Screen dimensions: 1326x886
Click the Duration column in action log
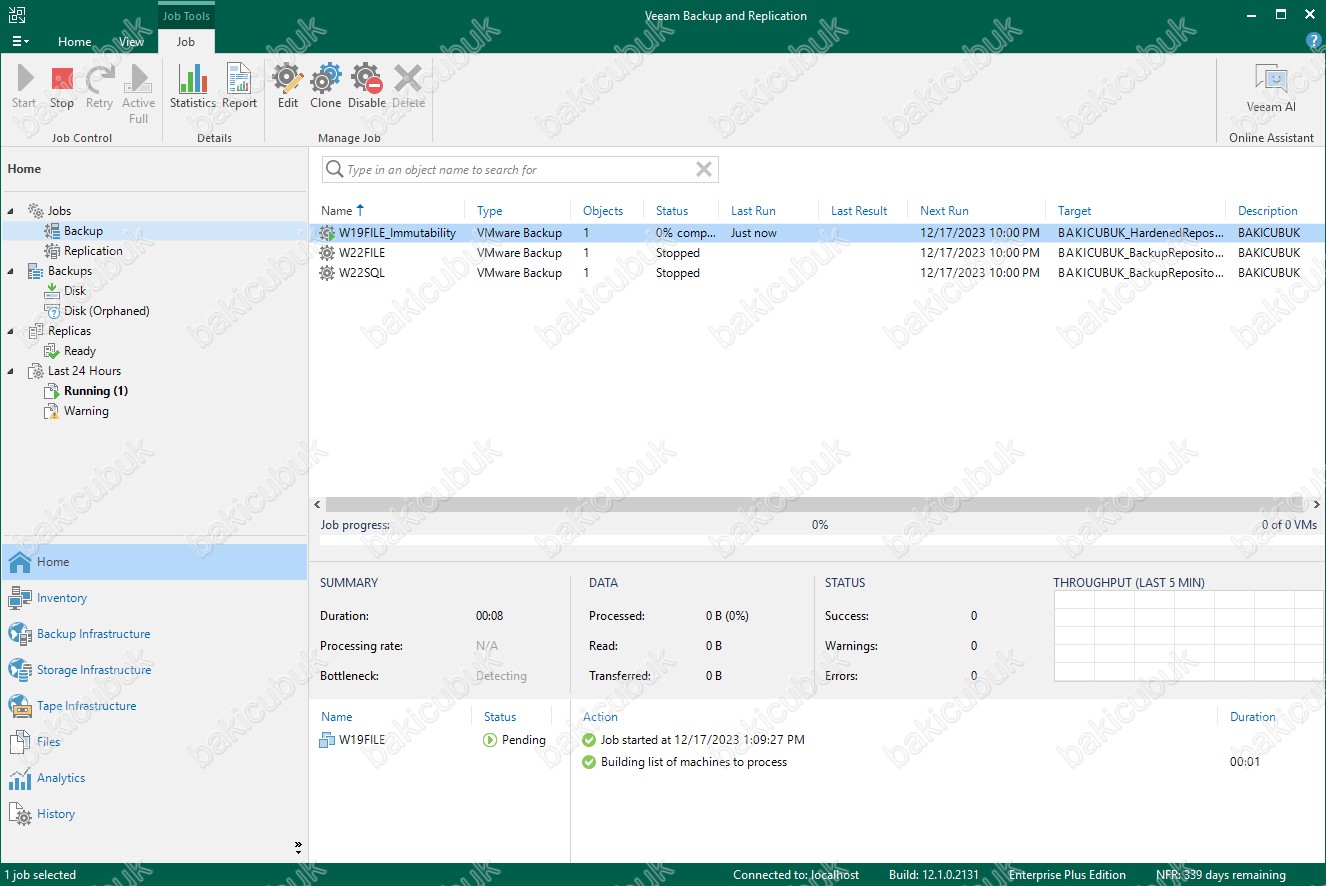tap(1252, 717)
